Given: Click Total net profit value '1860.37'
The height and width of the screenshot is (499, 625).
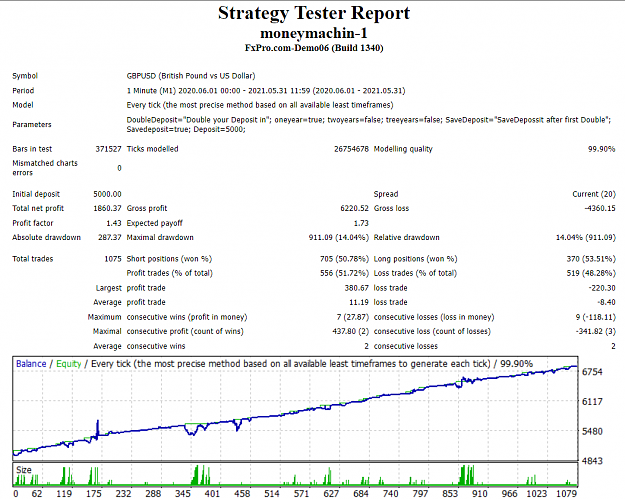Looking at the screenshot, I should click(107, 208).
